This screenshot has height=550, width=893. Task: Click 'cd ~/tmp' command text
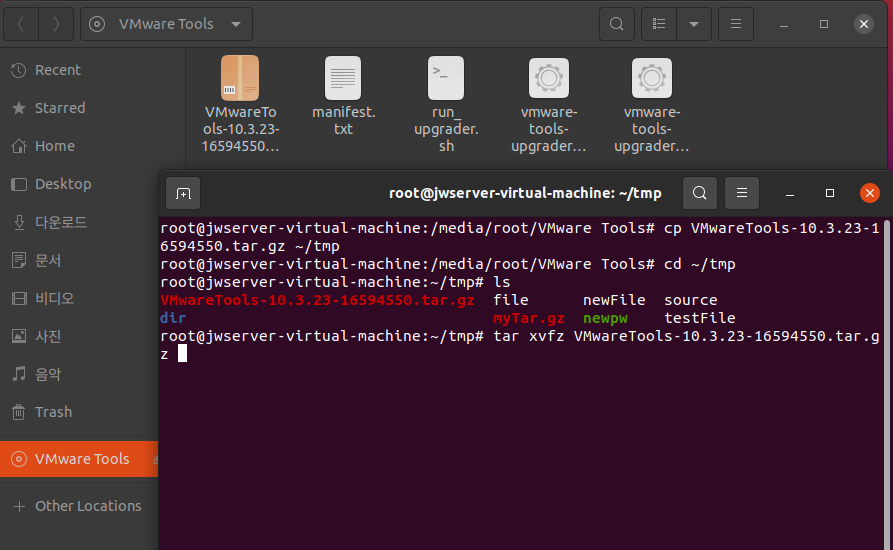click(x=700, y=264)
